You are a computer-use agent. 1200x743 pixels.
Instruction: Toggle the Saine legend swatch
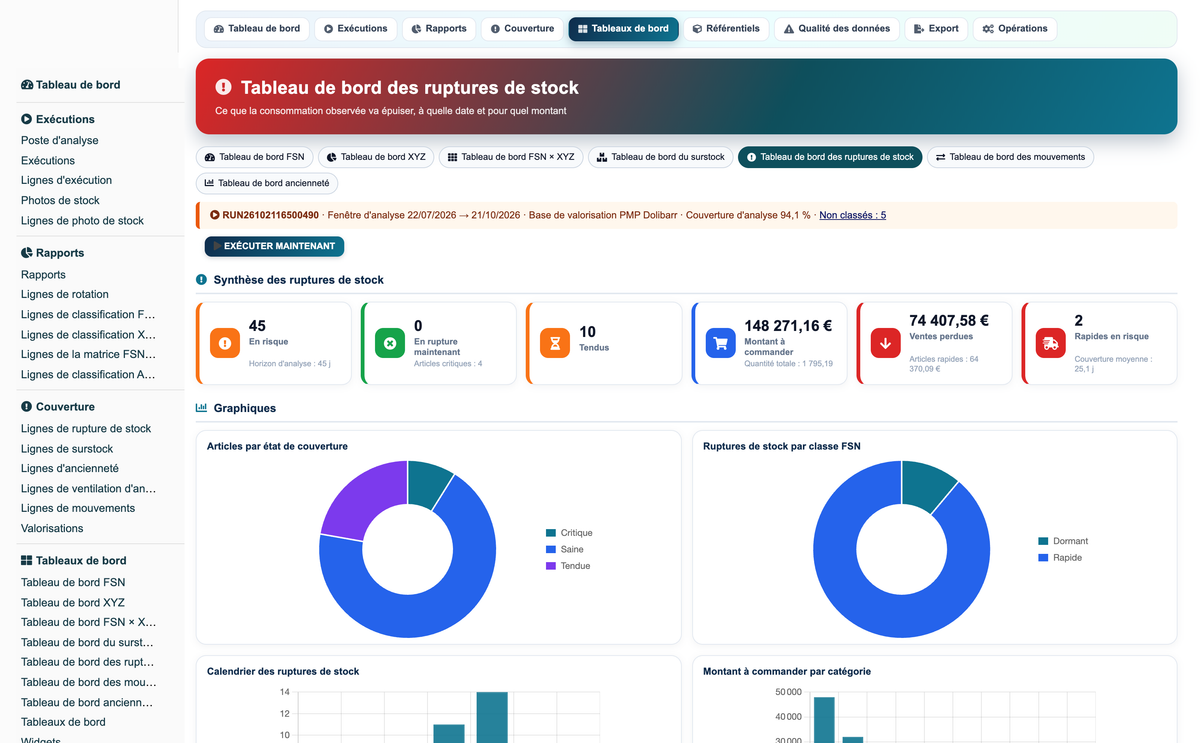[x=551, y=549]
